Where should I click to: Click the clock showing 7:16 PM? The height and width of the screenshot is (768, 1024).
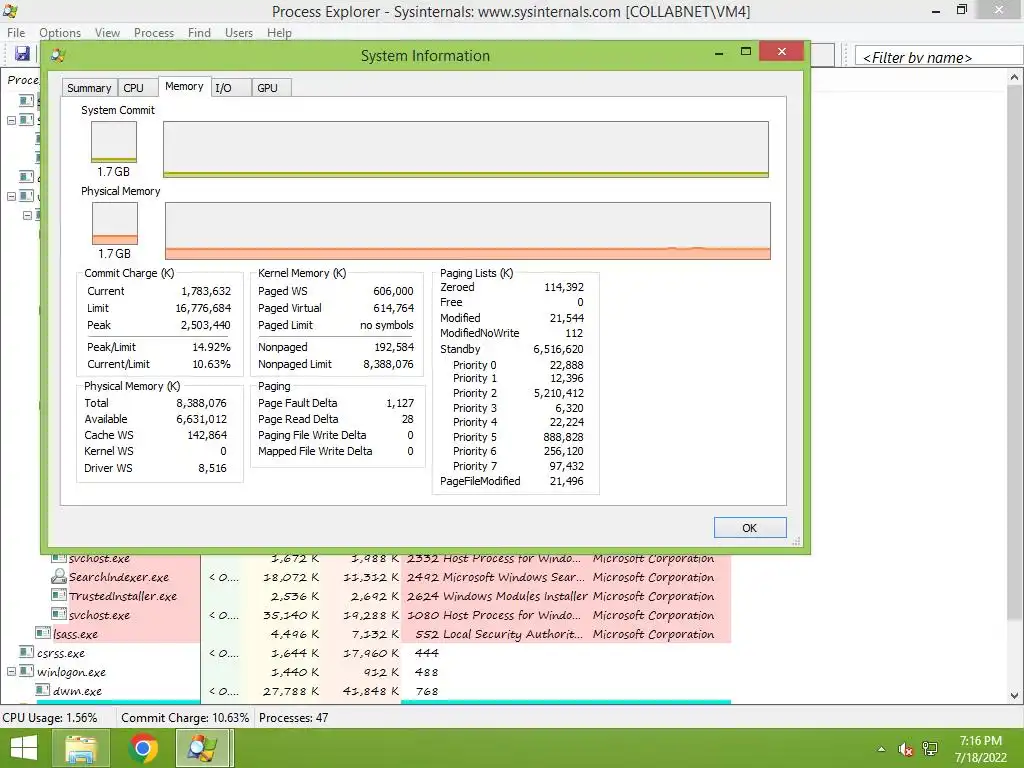(980, 741)
